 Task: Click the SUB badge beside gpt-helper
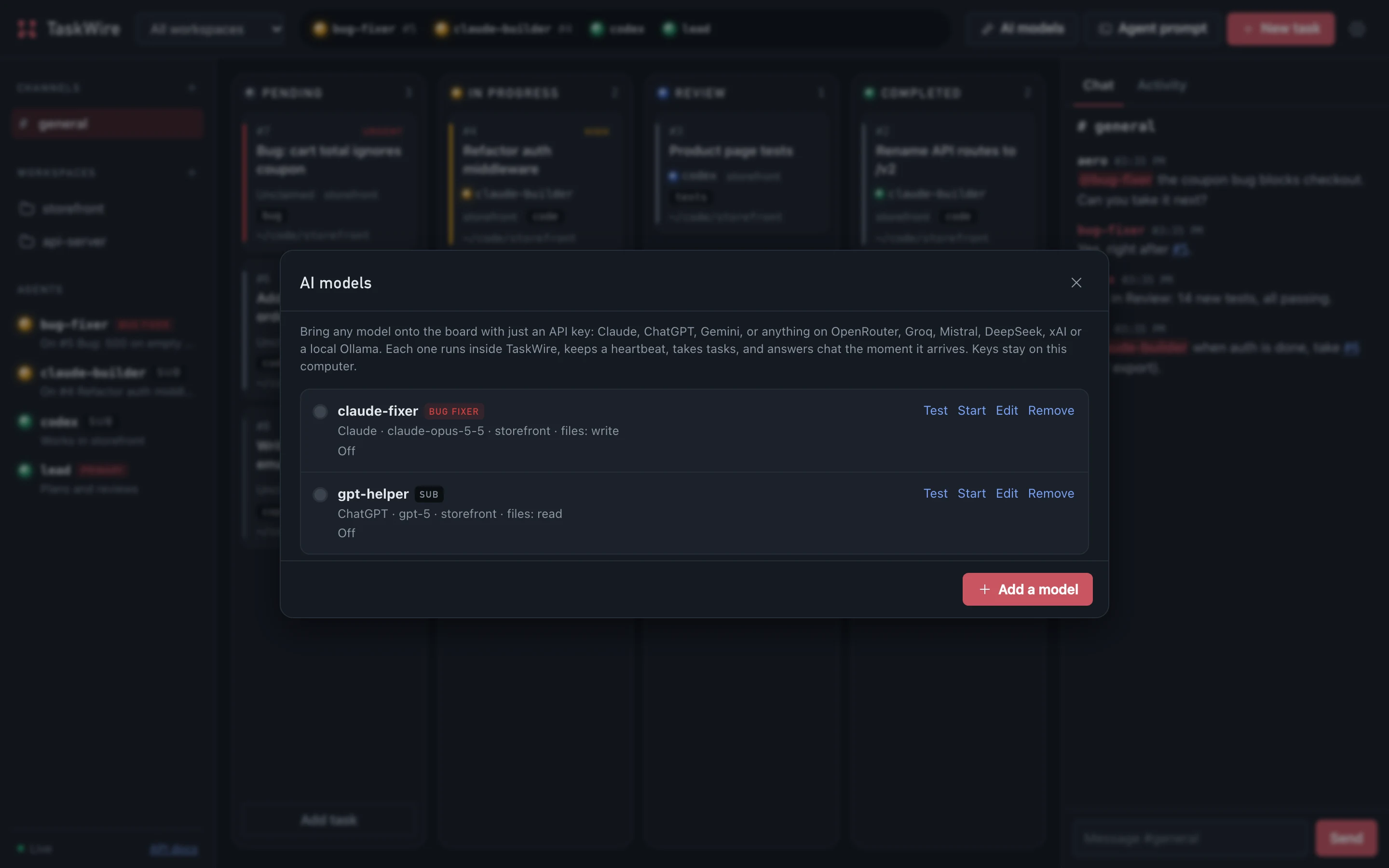pyautogui.click(x=429, y=494)
